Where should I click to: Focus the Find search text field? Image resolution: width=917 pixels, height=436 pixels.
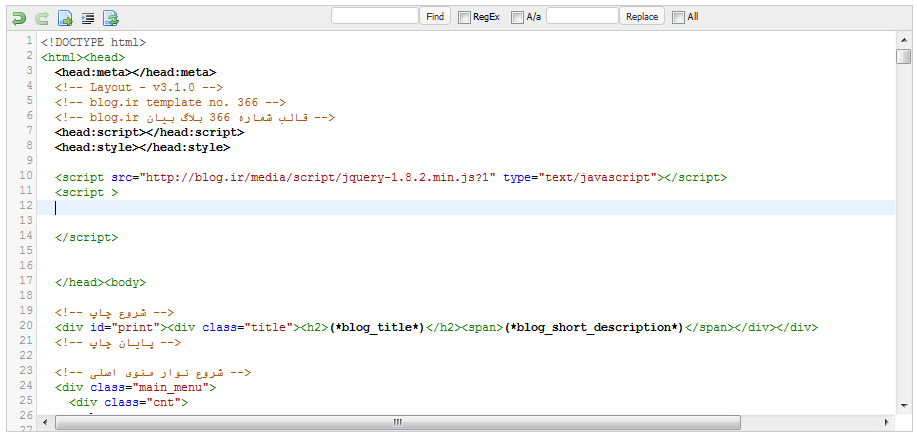pyautogui.click(x=375, y=16)
